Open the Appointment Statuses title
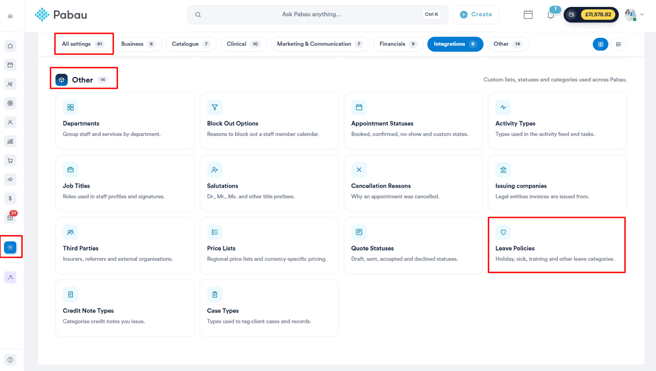This screenshot has height=371, width=656. (x=382, y=124)
